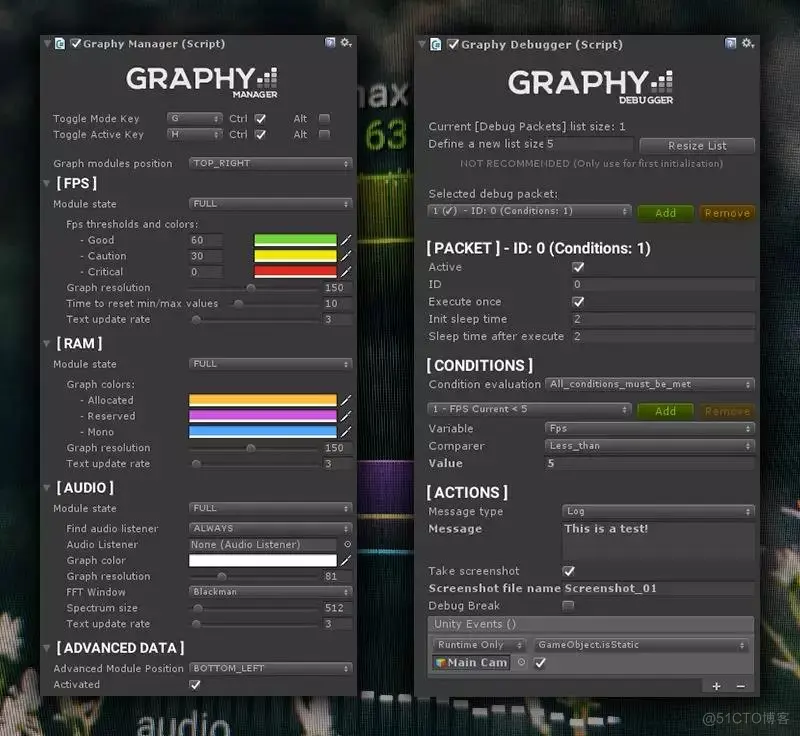This screenshot has width=800, height=736.
Task: Disable the Graphy Manager script component
Action: [x=76, y=43]
